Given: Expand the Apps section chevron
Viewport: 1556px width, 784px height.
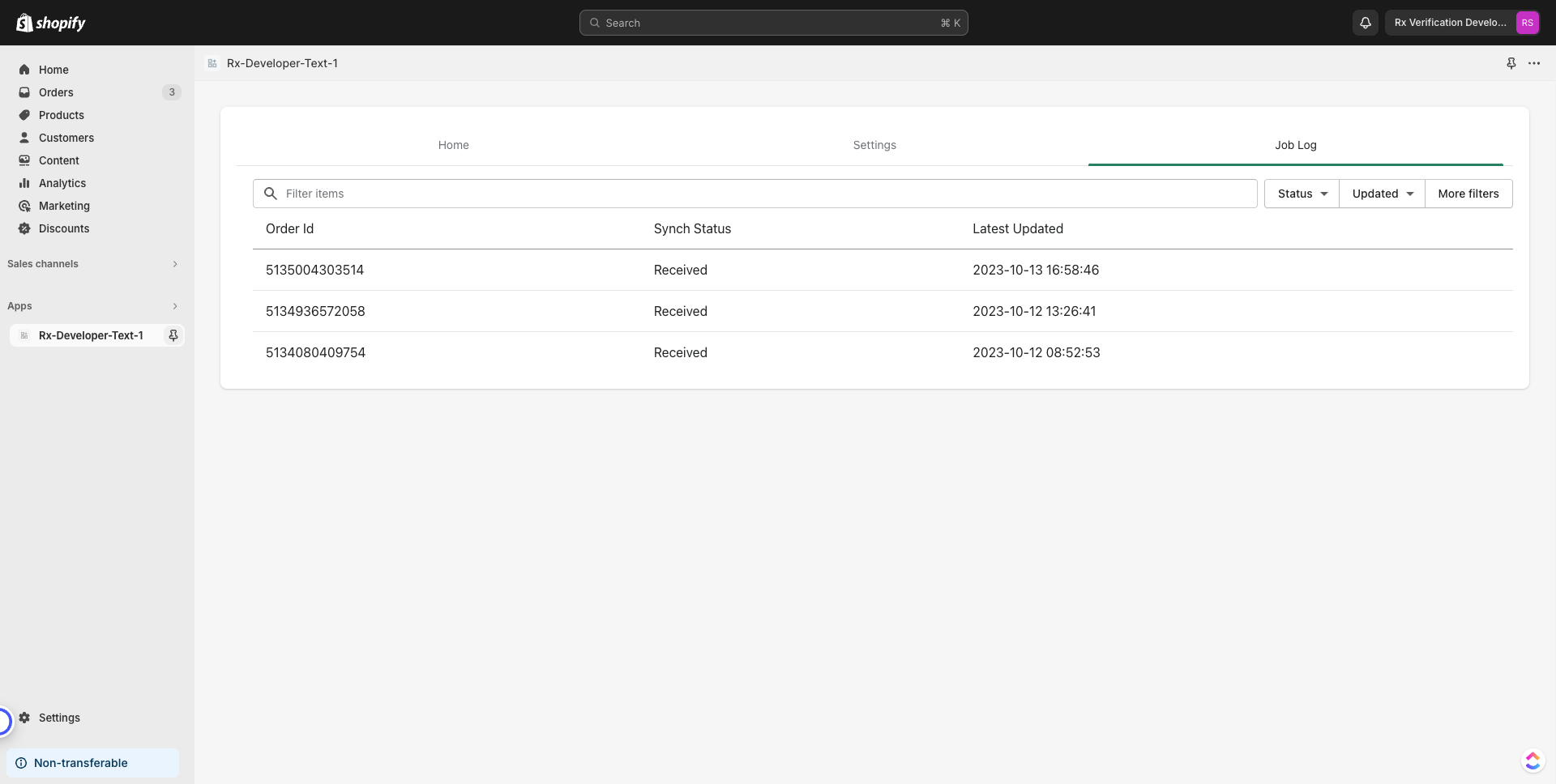Looking at the screenshot, I should (x=175, y=306).
